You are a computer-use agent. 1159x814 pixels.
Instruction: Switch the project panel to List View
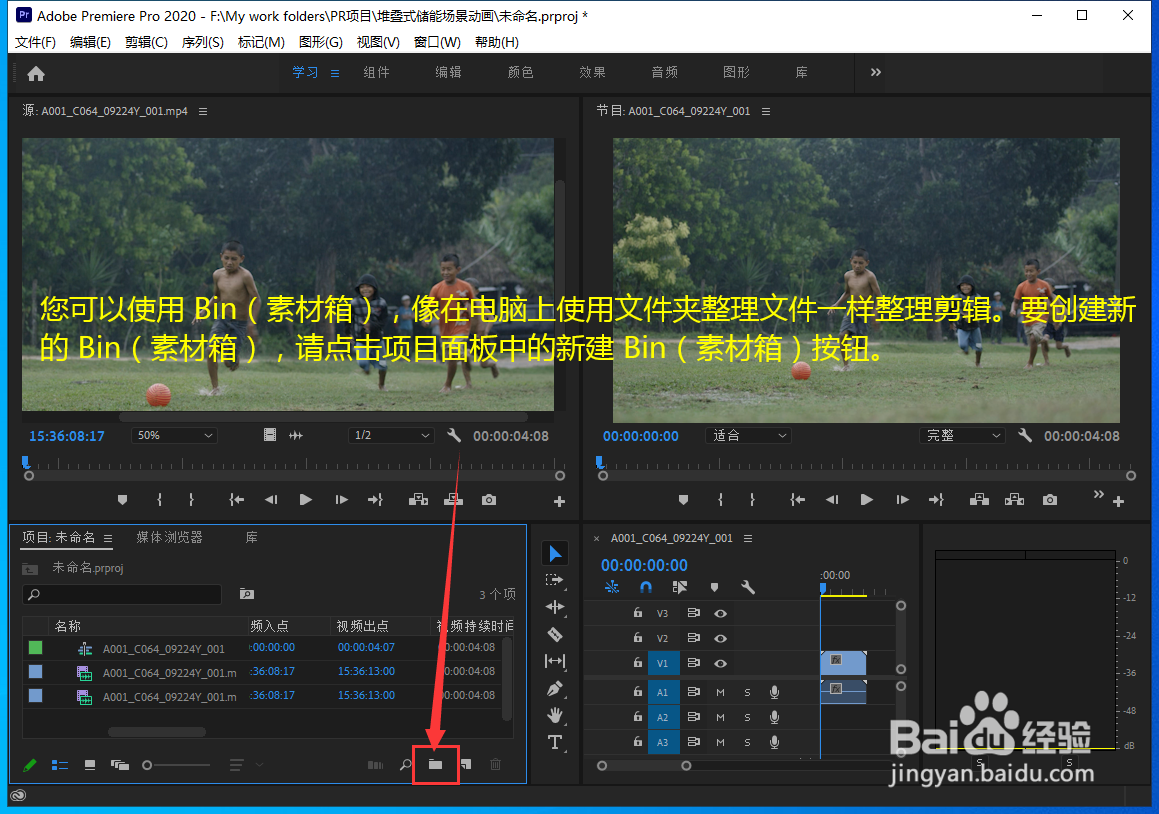[59, 763]
